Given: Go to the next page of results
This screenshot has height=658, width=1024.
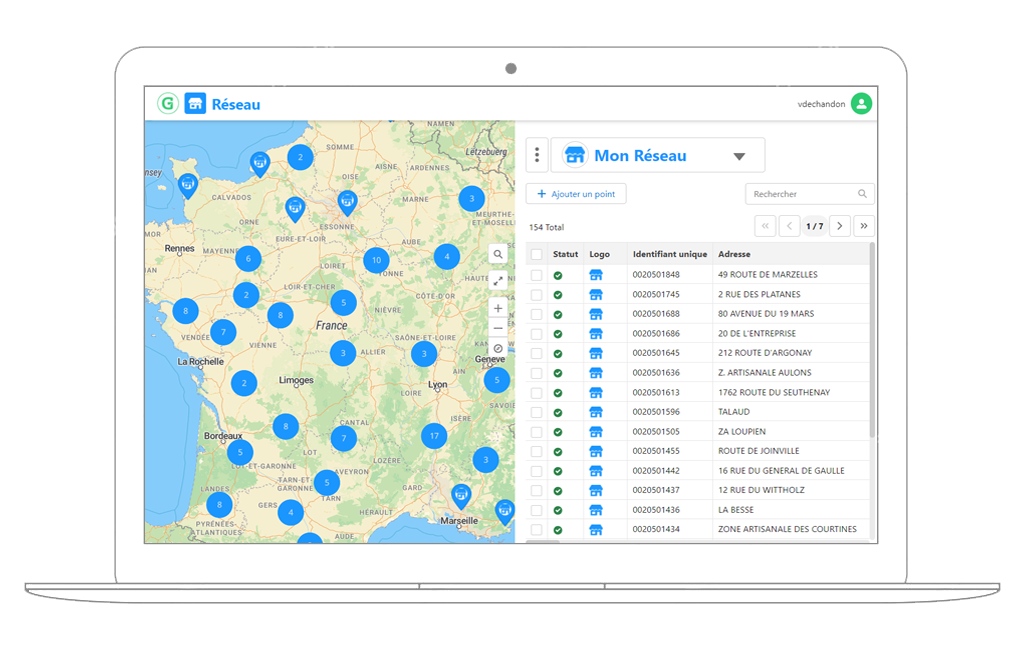Looking at the screenshot, I should point(840,226).
